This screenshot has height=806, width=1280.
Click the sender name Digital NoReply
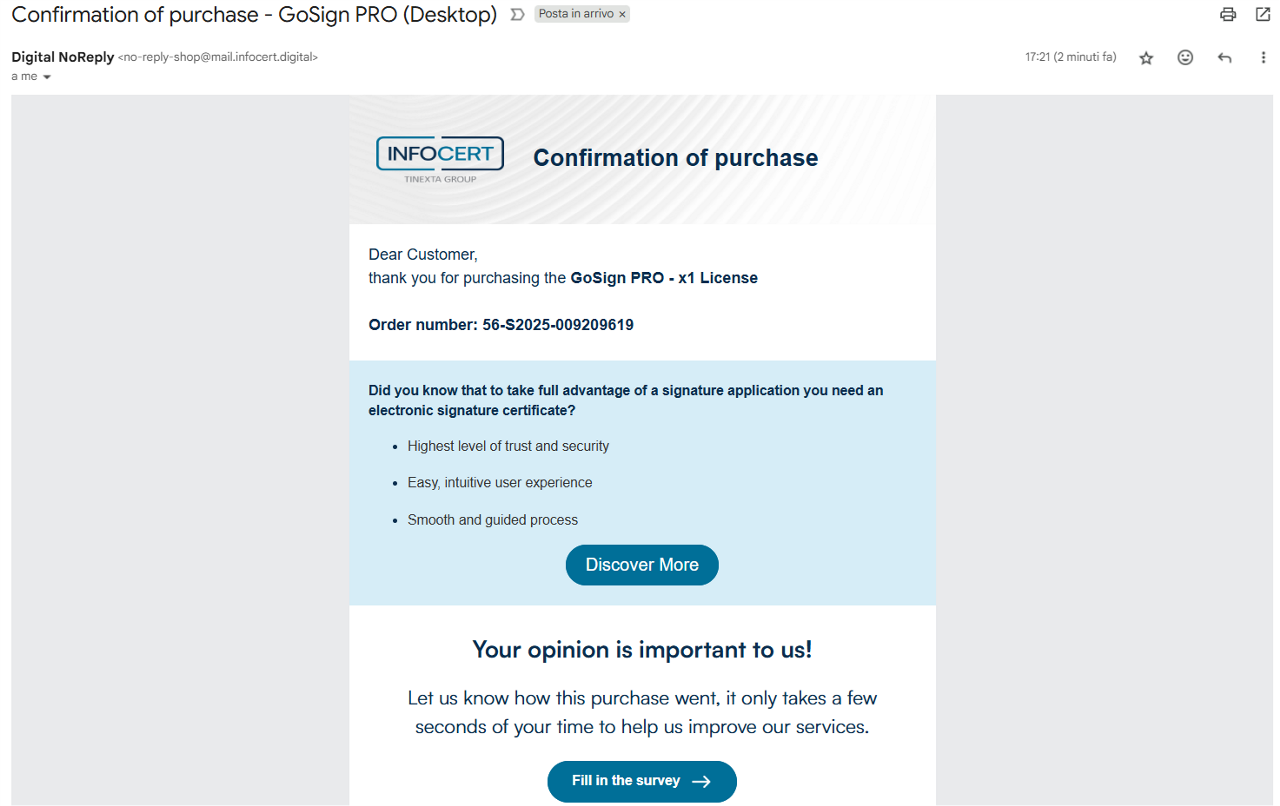62,57
